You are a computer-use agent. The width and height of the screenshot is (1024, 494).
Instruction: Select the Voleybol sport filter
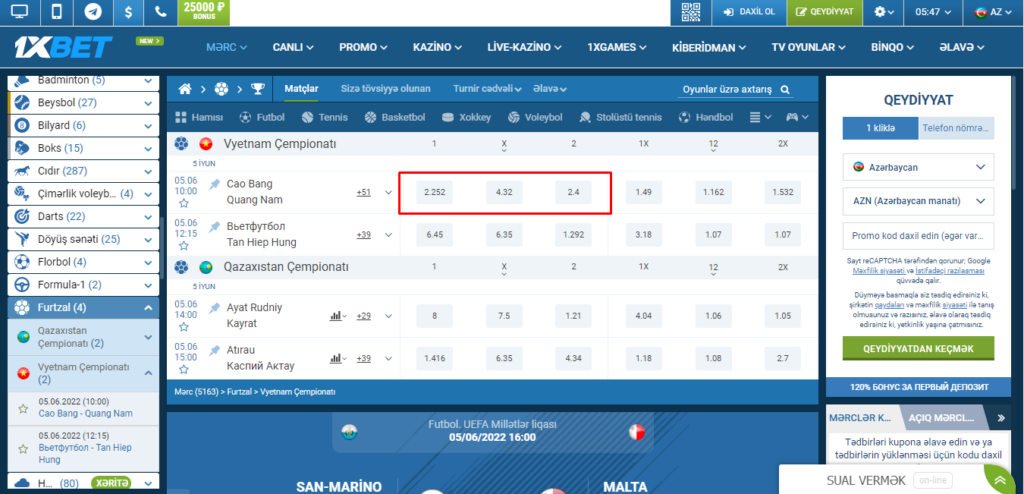(535, 117)
